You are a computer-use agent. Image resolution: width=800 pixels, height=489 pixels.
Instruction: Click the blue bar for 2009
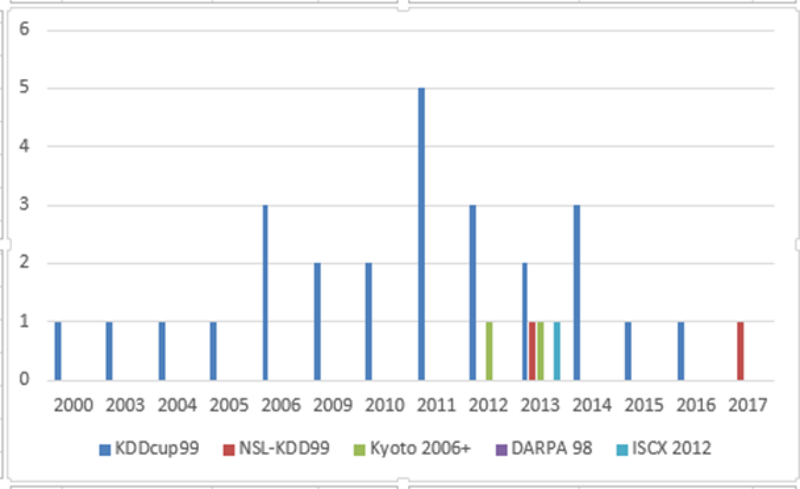tap(317, 322)
